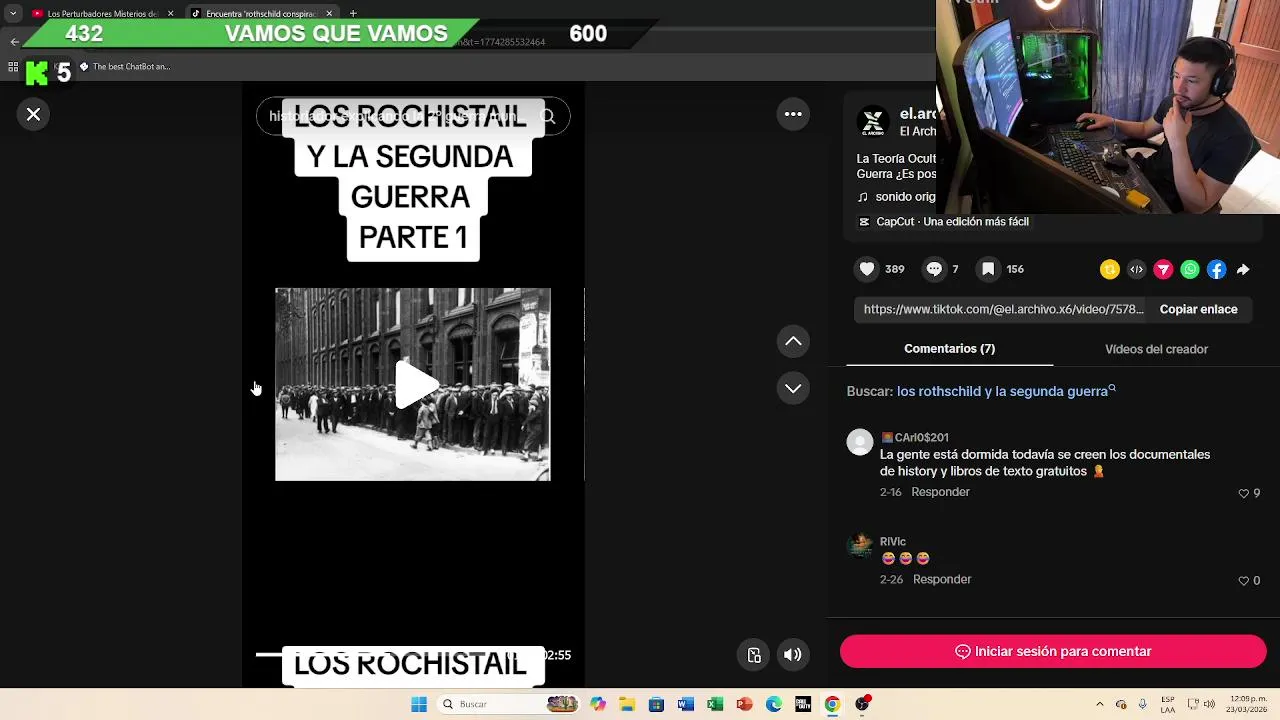The image size is (1280, 720).
Task: Open the ESP LAA language selector
Action: coord(1167,704)
